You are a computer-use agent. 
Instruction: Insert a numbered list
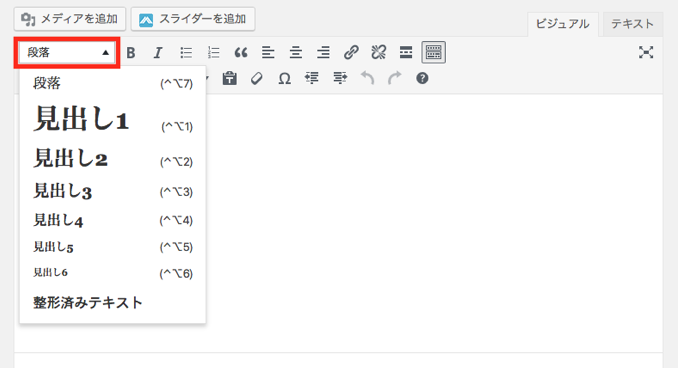[x=214, y=53]
